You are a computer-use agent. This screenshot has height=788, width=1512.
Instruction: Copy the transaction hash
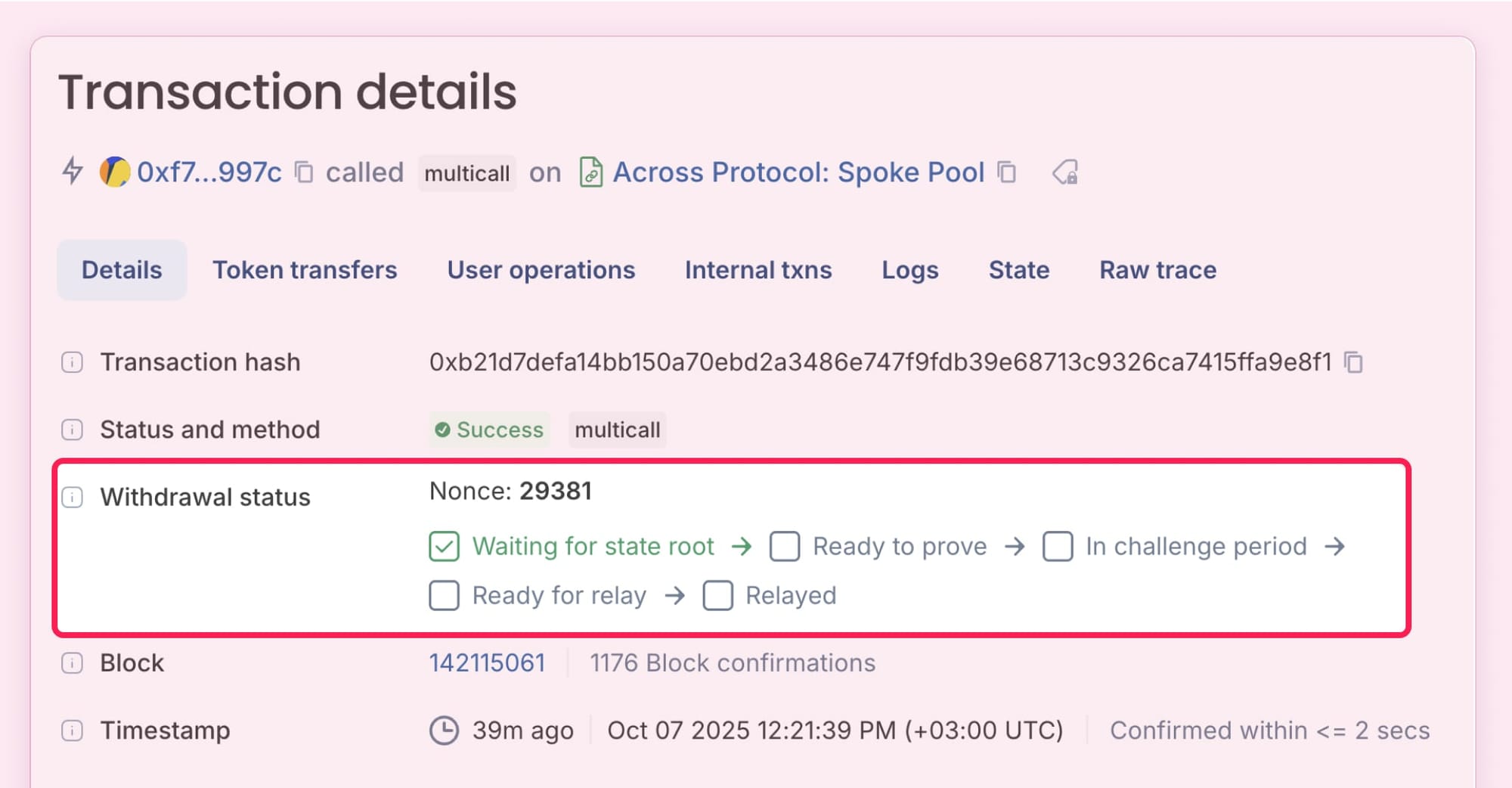point(1353,362)
